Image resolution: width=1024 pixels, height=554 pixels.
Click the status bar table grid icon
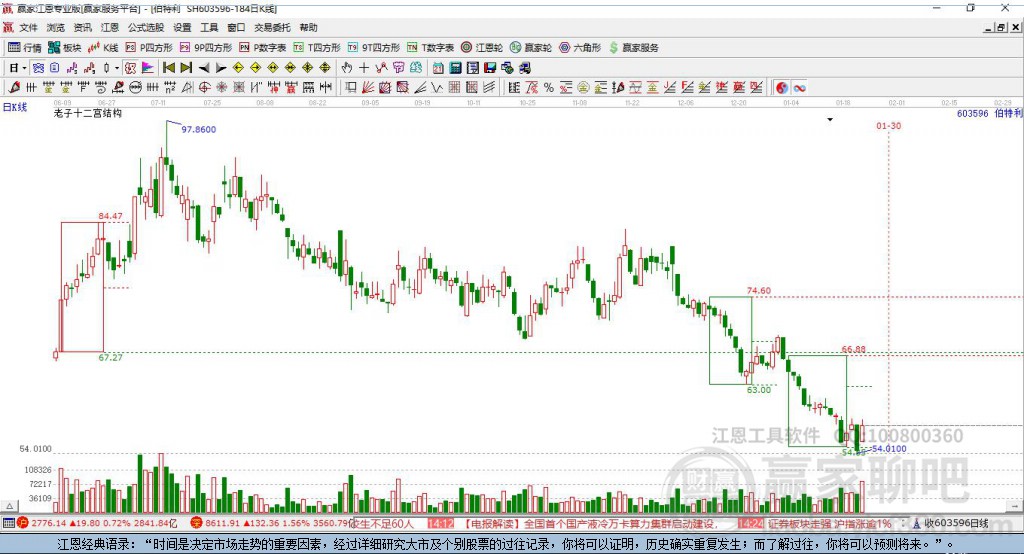pyautogui.click(x=8, y=523)
